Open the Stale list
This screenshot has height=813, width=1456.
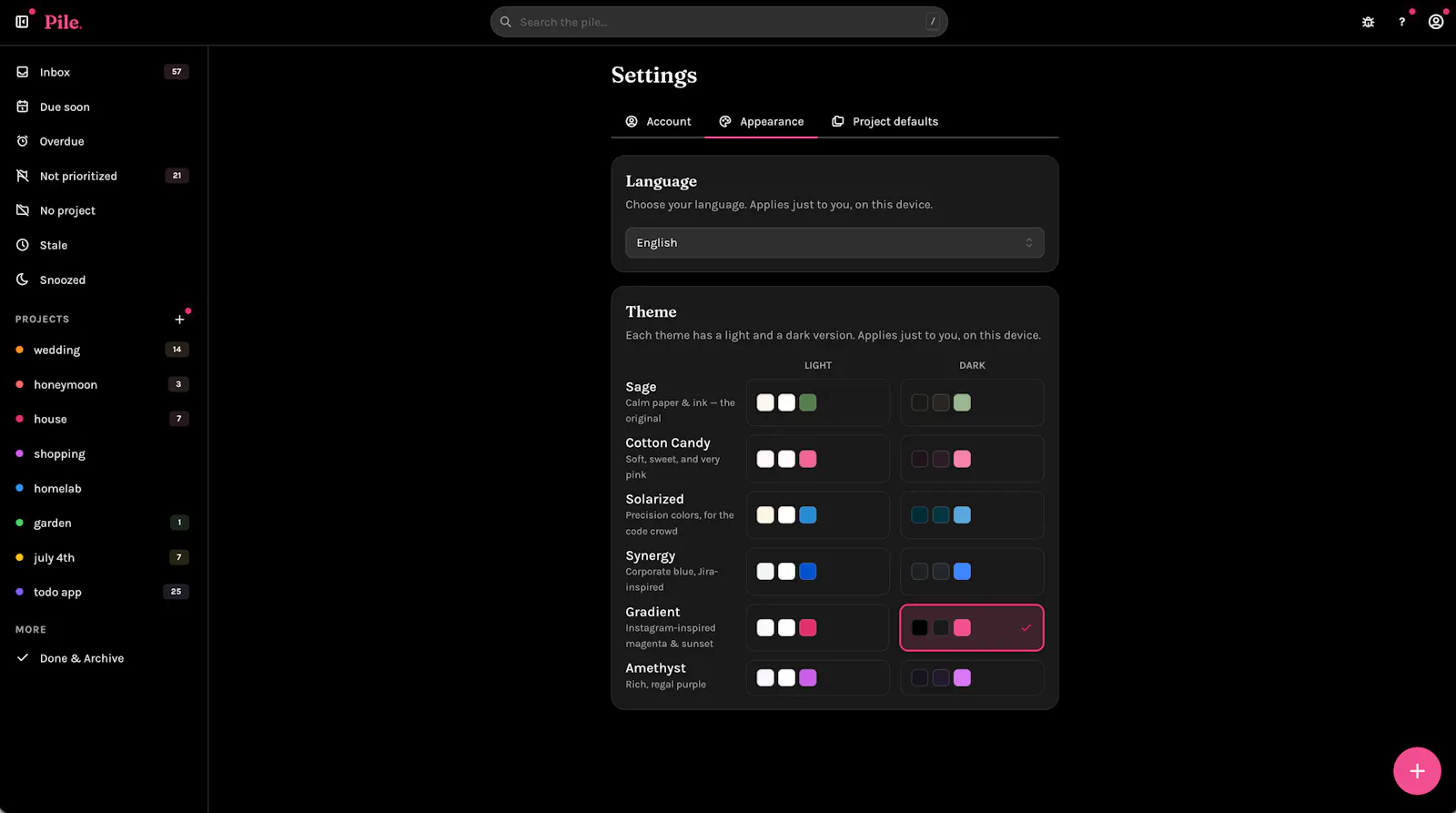tap(103, 245)
